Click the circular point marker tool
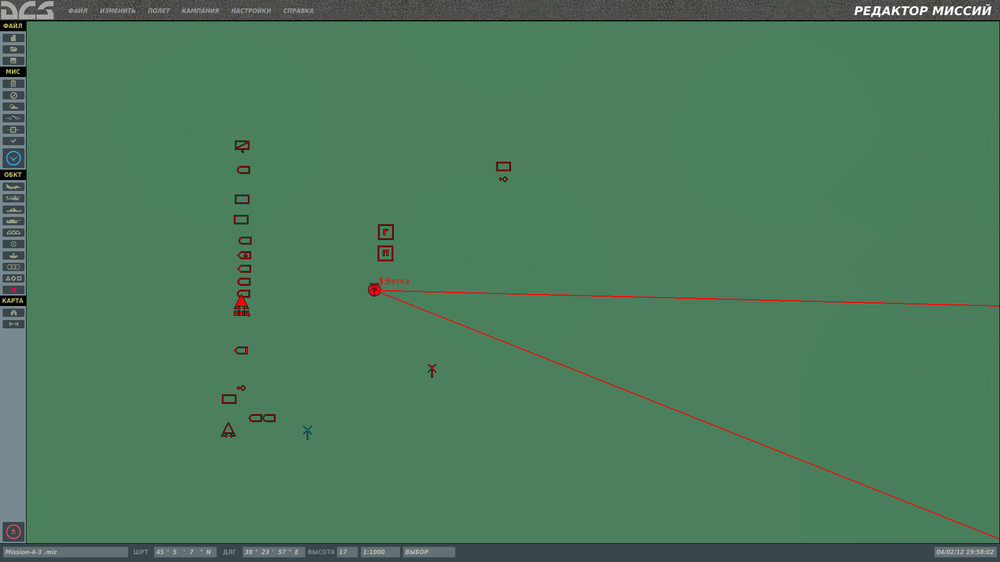The width and height of the screenshot is (1000, 562). coord(13,244)
